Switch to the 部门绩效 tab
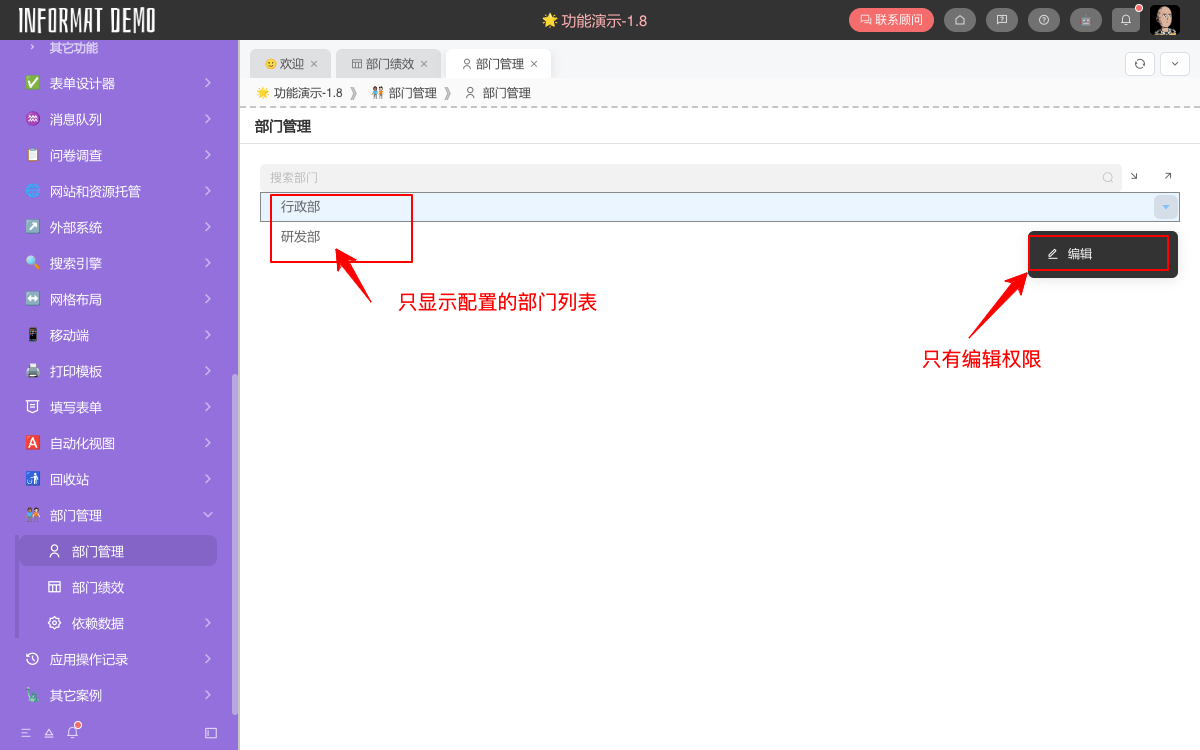1200x750 pixels. (388, 63)
